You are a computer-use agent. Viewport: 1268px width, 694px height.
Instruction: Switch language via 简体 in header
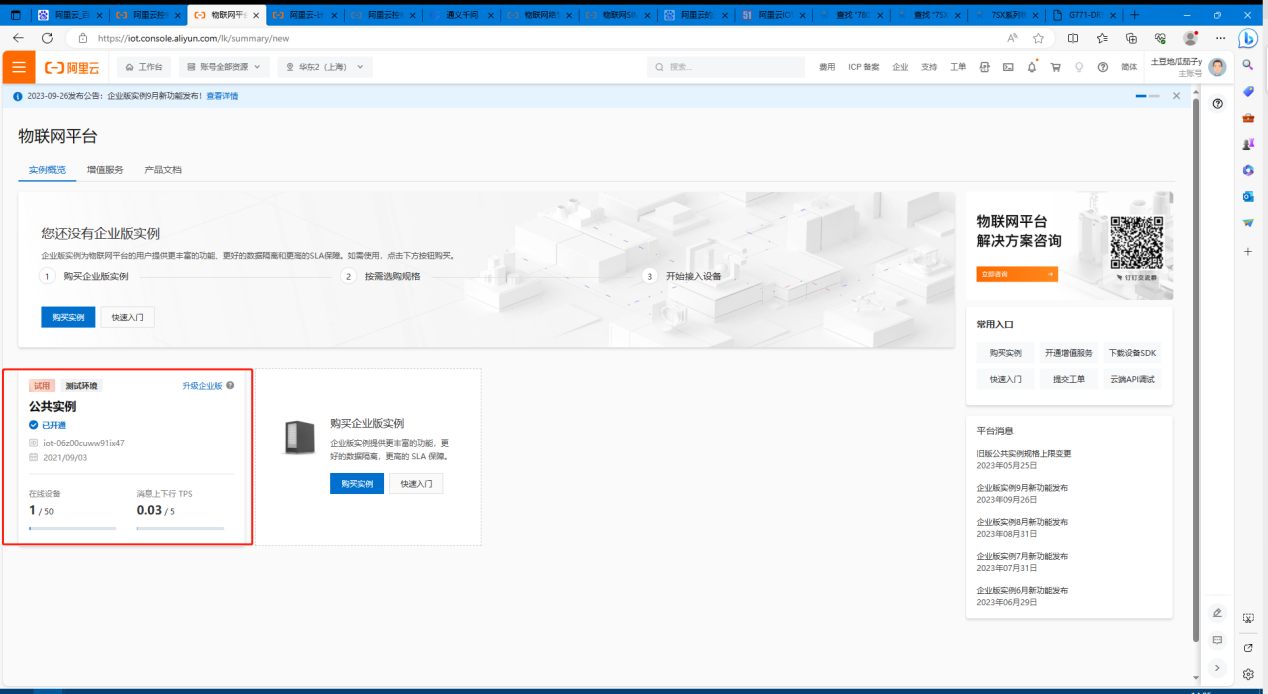(1129, 67)
